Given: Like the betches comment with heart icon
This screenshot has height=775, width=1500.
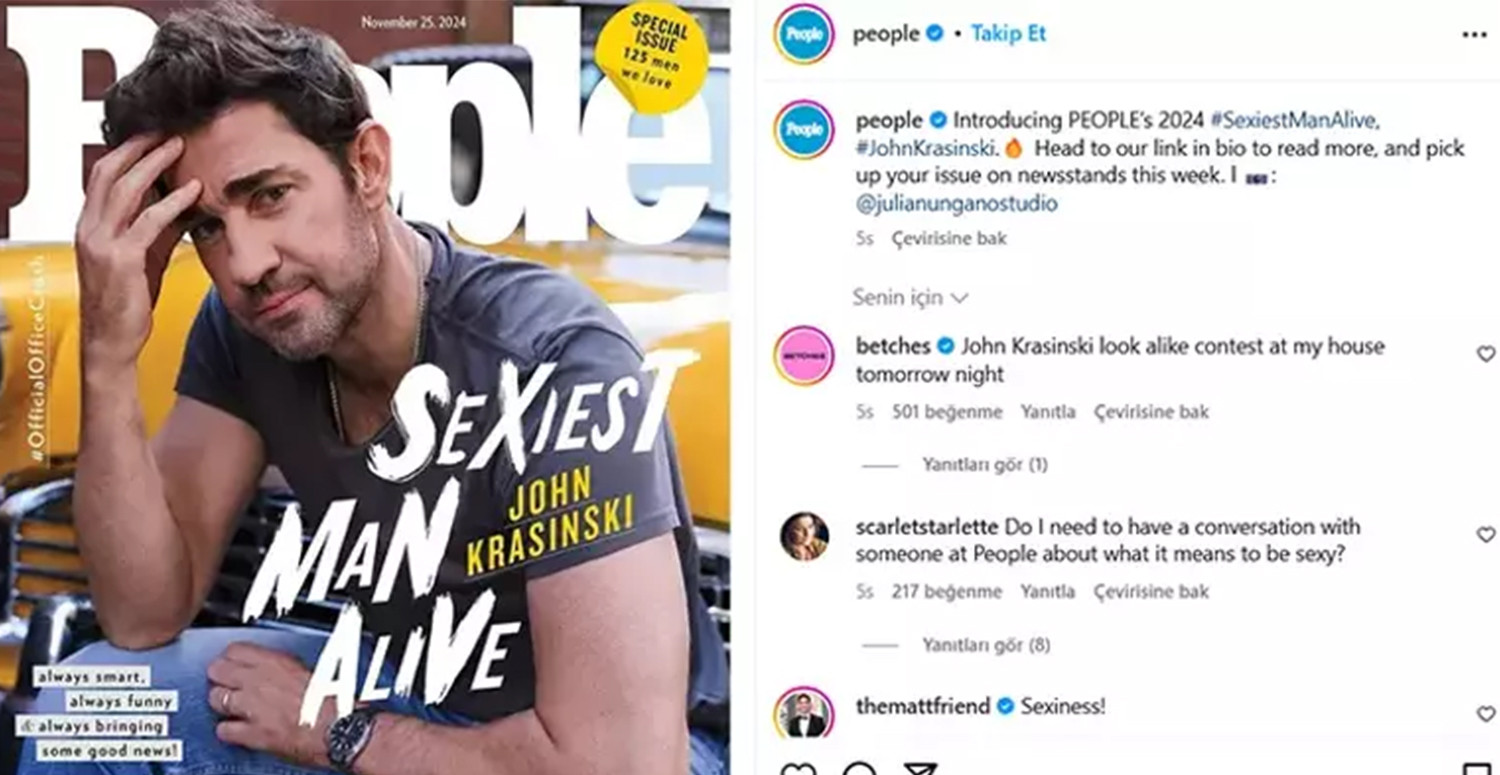Looking at the screenshot, I should click(x=1486, y=354).
